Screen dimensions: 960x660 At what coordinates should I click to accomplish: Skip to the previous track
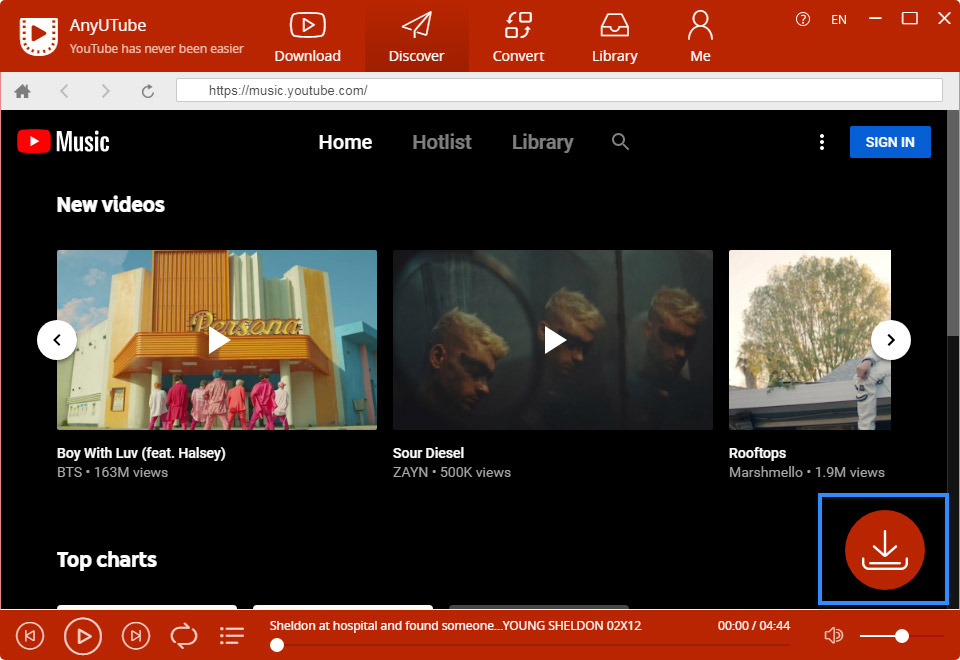point(30,636)
